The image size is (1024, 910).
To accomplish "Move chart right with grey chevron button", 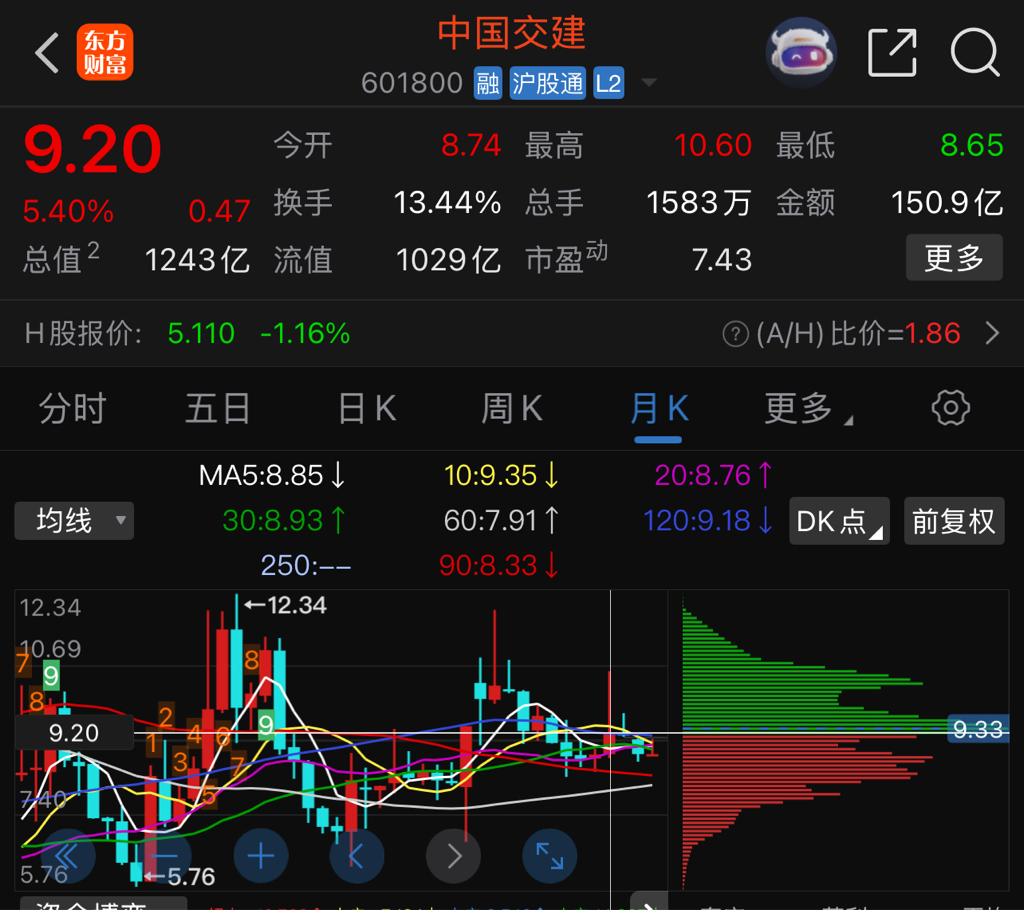I will click(x=453, y=856).
